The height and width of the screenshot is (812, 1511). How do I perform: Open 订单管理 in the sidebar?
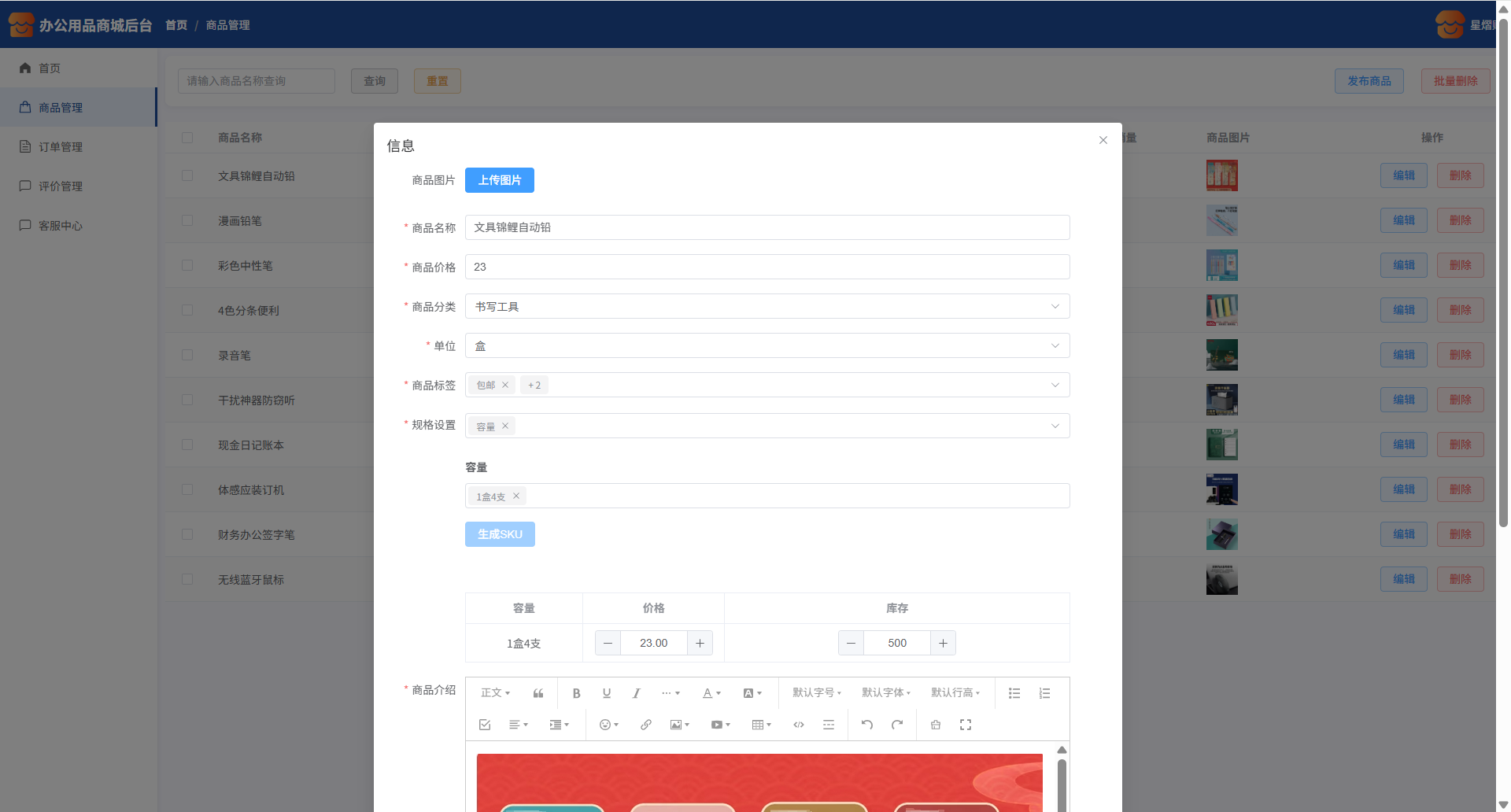pyautogui.click(x=61, y=147)
